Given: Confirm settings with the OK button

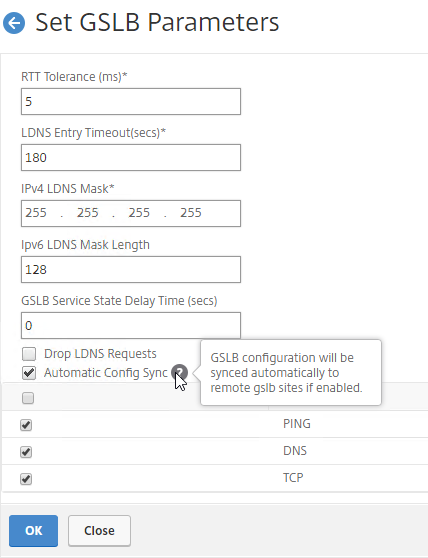Looking at the screenshot, I should 33,531.
